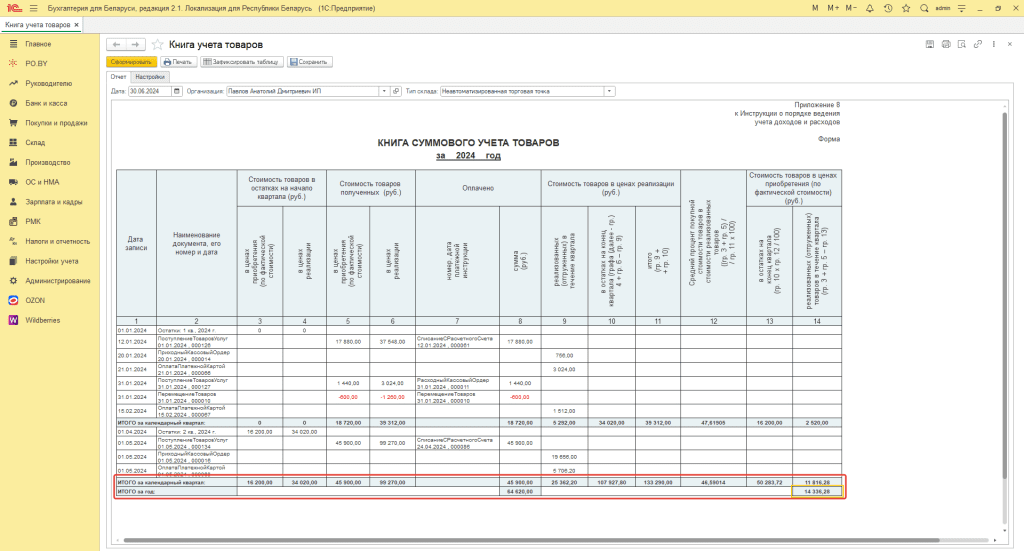Screen dimensions: 1024x551
Task: Go forward with the right arrow button
Action: point(135,44)
